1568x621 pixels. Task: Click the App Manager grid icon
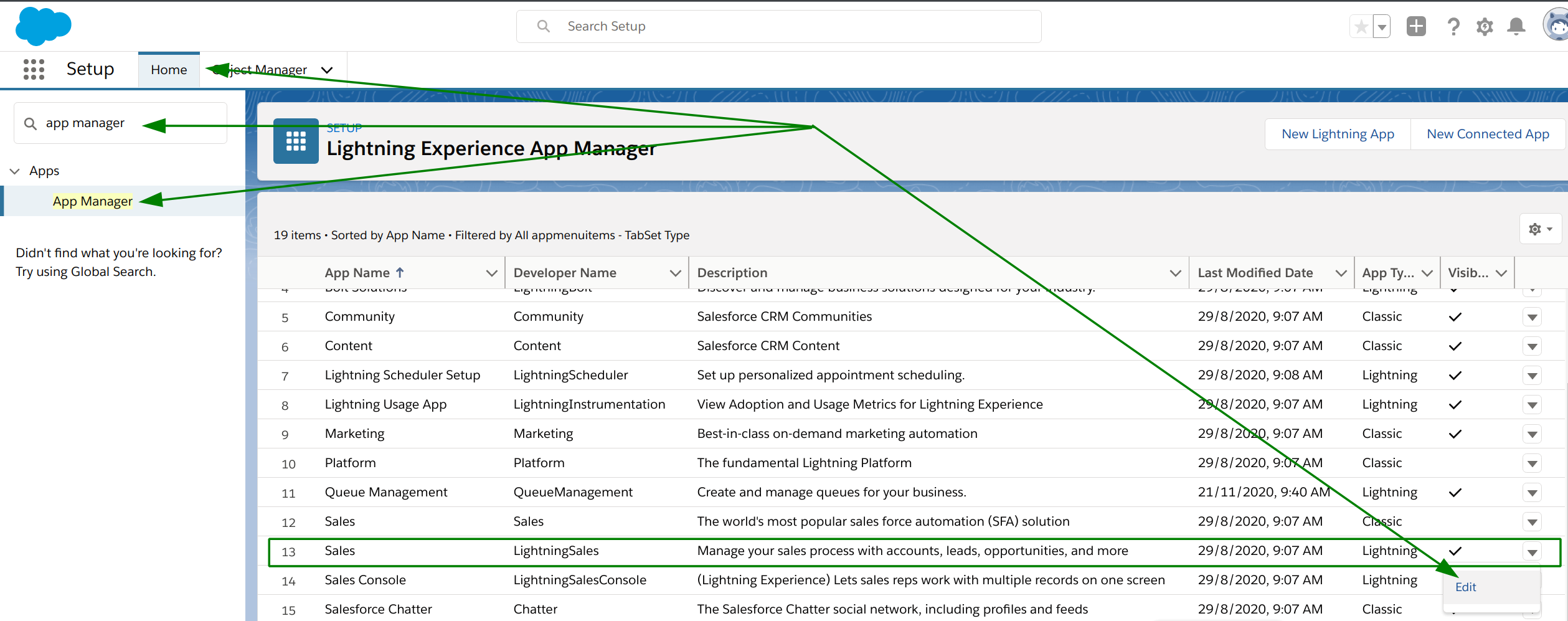tap(296, 141)
